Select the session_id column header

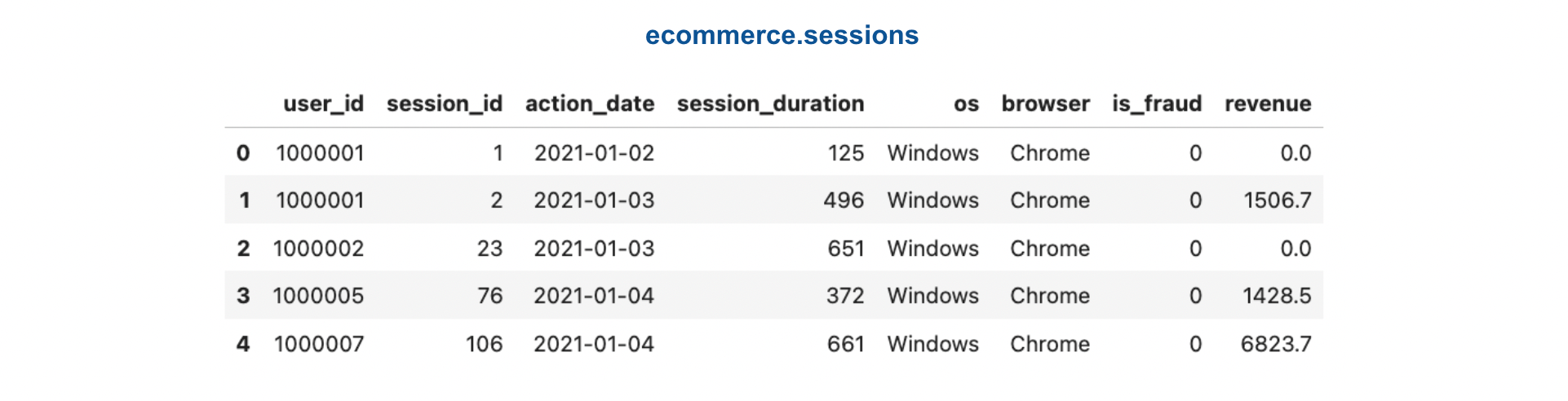coord(444,104)
